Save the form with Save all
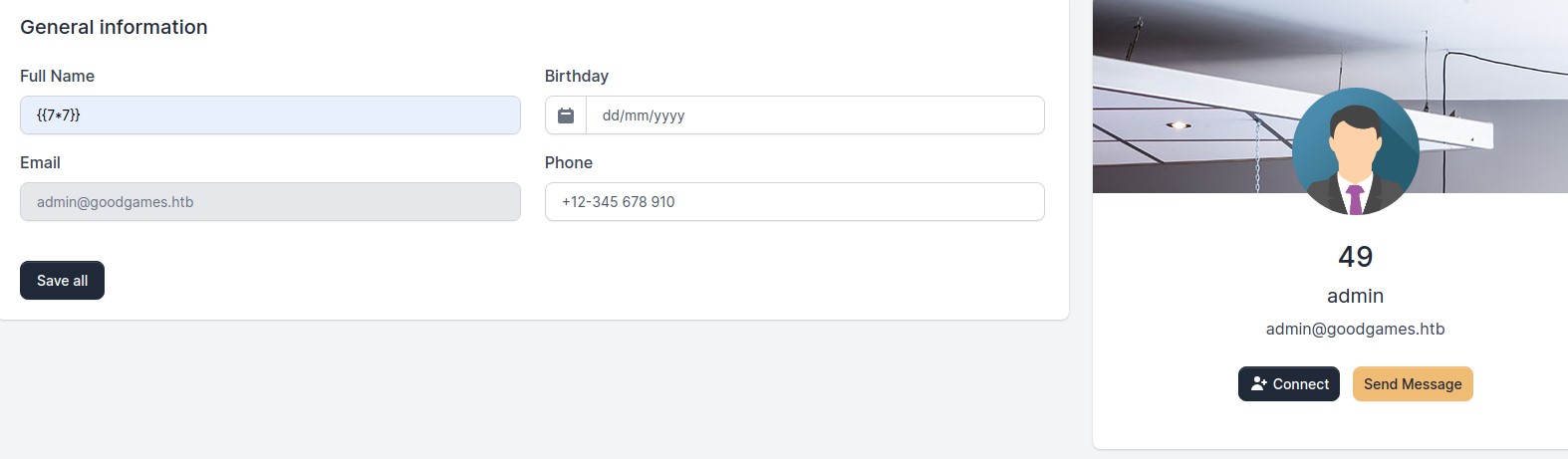 [62, 281]
